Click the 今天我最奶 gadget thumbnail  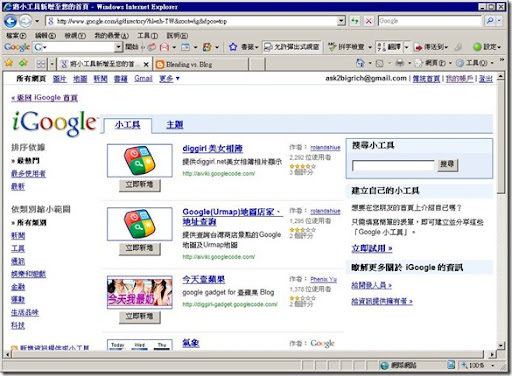[140, 292]
